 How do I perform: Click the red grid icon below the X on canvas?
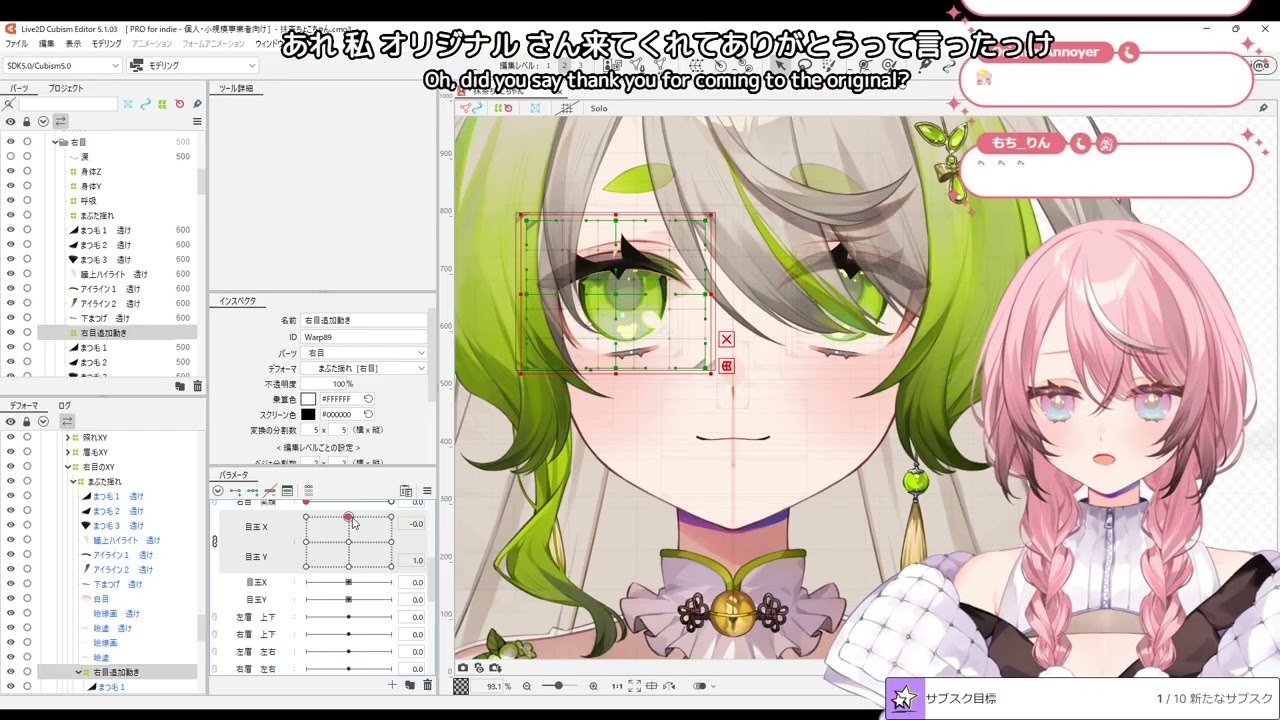726,366
